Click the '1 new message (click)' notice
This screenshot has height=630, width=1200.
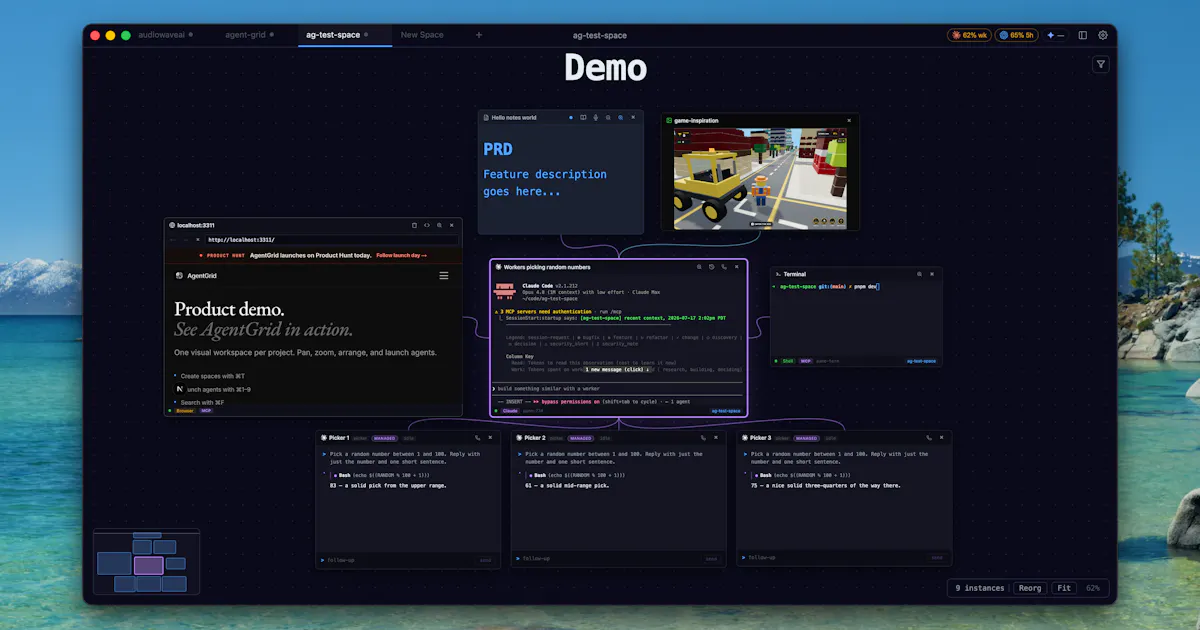[x=619, y=369]
